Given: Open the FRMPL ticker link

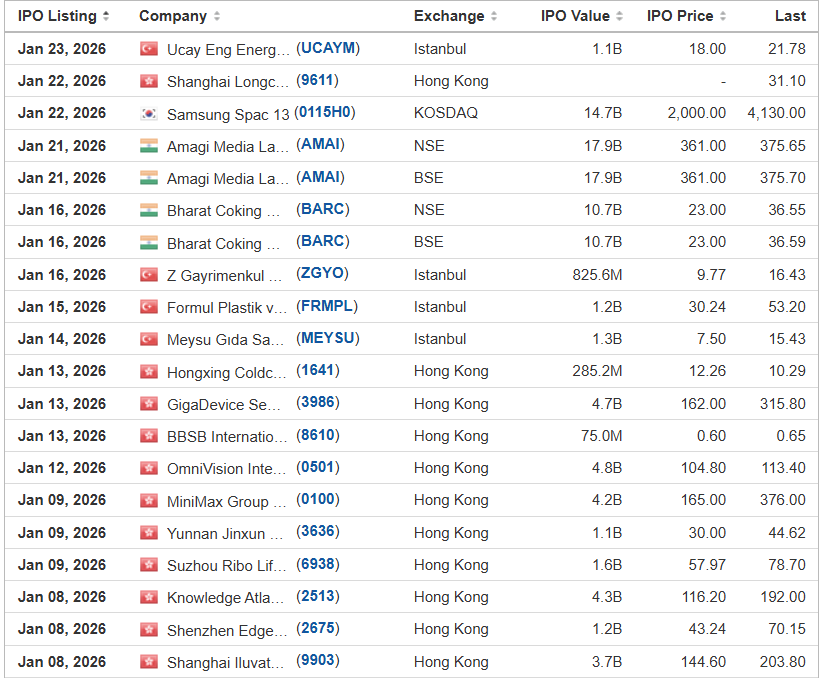Looking at the screenshot, I should tap(327, 306).
